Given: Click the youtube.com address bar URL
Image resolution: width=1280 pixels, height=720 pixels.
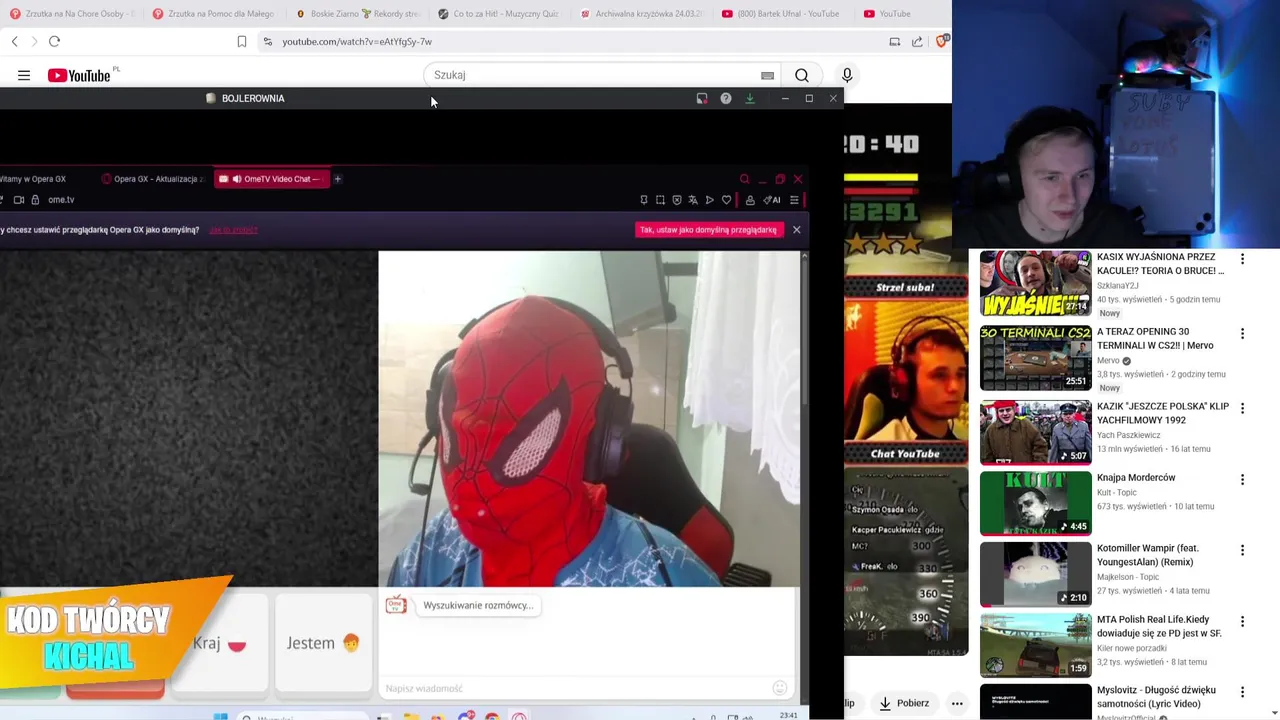Looking at the screenshot, I should 357,42.
